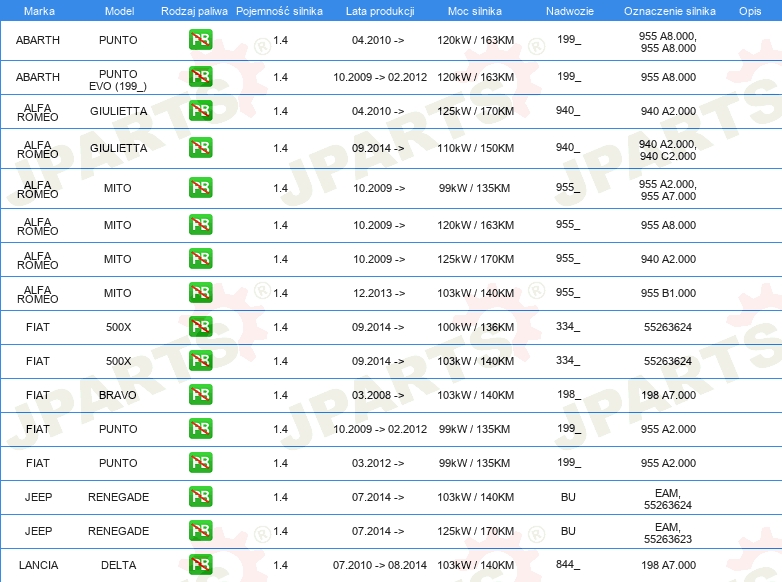Click the fuel icon in the RENEGADE 103kW row
Viewport: 782px width, 582px height.
(x=200, y=497)
